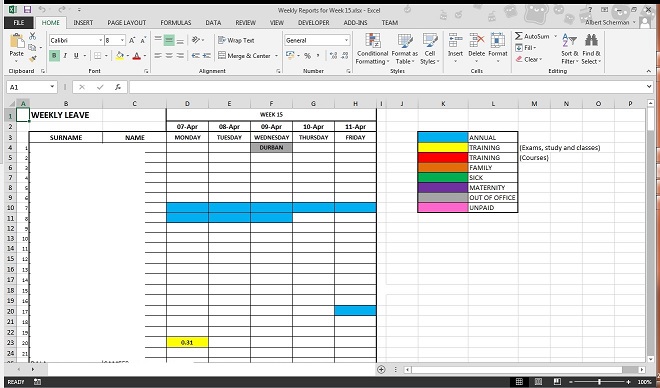Open Sort & Filter
This screenshot has height=388, width=660.
tap(570, 48)
